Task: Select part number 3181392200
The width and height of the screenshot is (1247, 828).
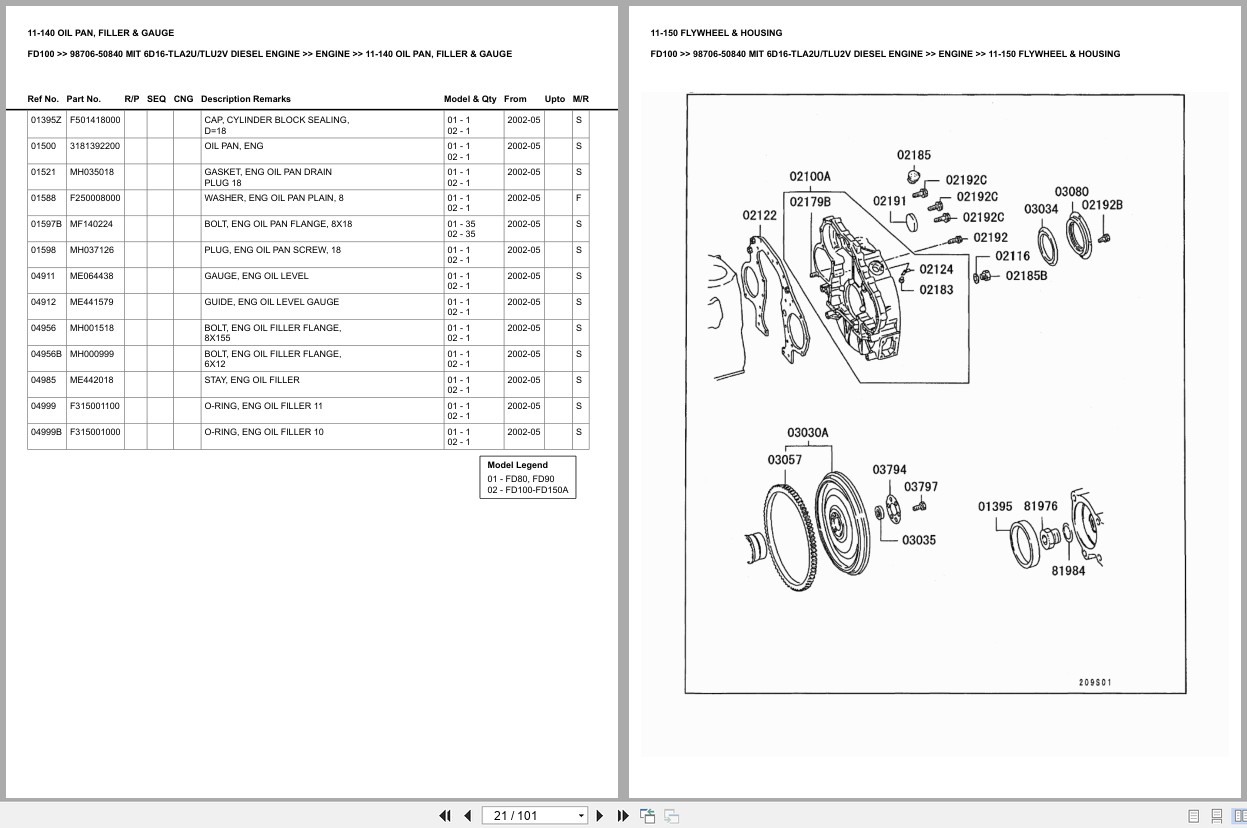Action: [95, 146]
